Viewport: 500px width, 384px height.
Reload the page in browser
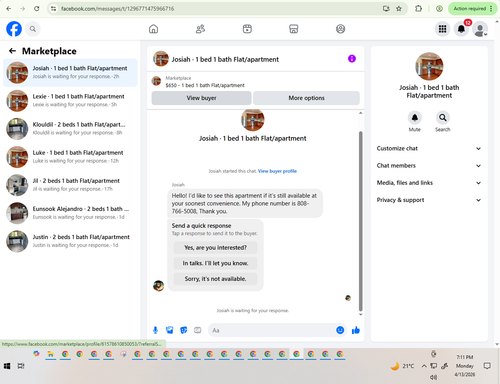37,9
